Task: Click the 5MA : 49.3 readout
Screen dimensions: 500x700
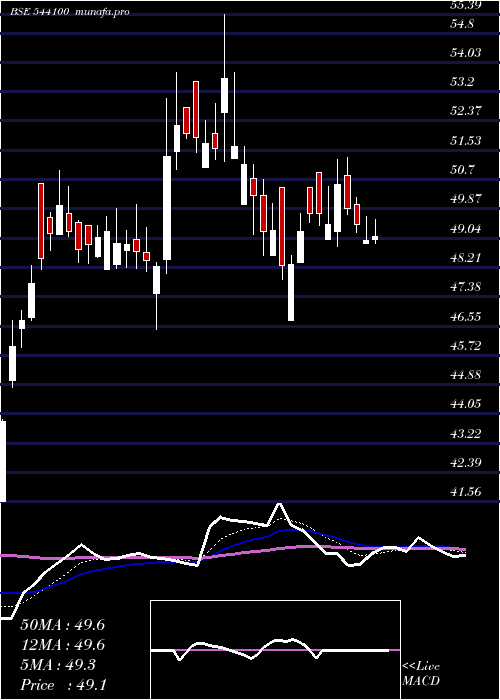Action: pyautogui.click(x=58, y=665)
